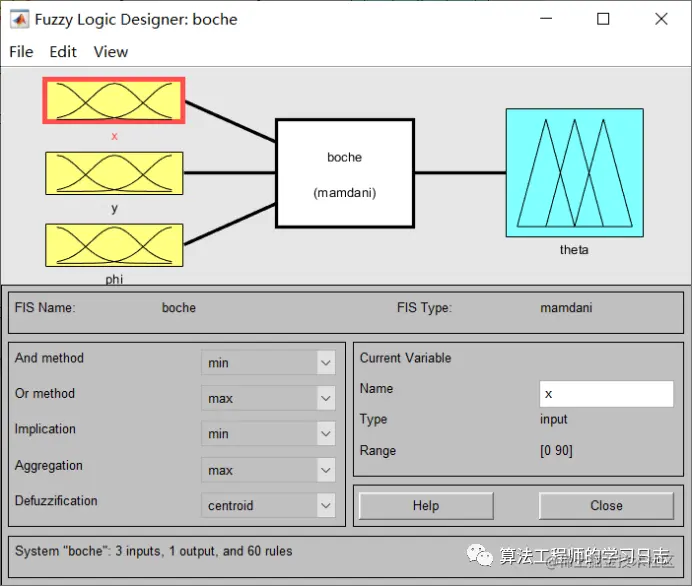Click the FIS Name value boche

pyautogui.click(x=179, y=308)
